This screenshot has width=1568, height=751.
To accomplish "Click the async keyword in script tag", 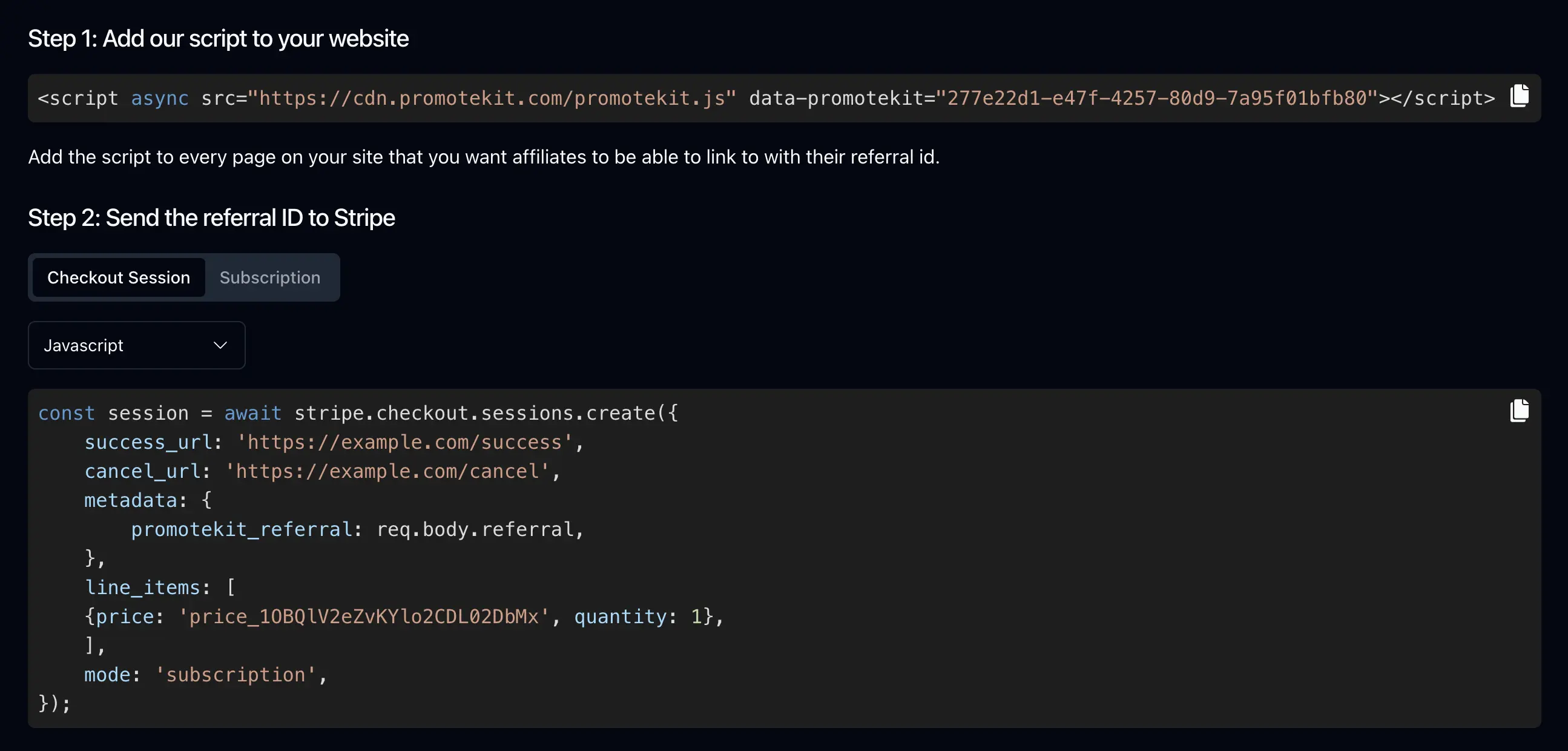I will click(x=159, y=98).
